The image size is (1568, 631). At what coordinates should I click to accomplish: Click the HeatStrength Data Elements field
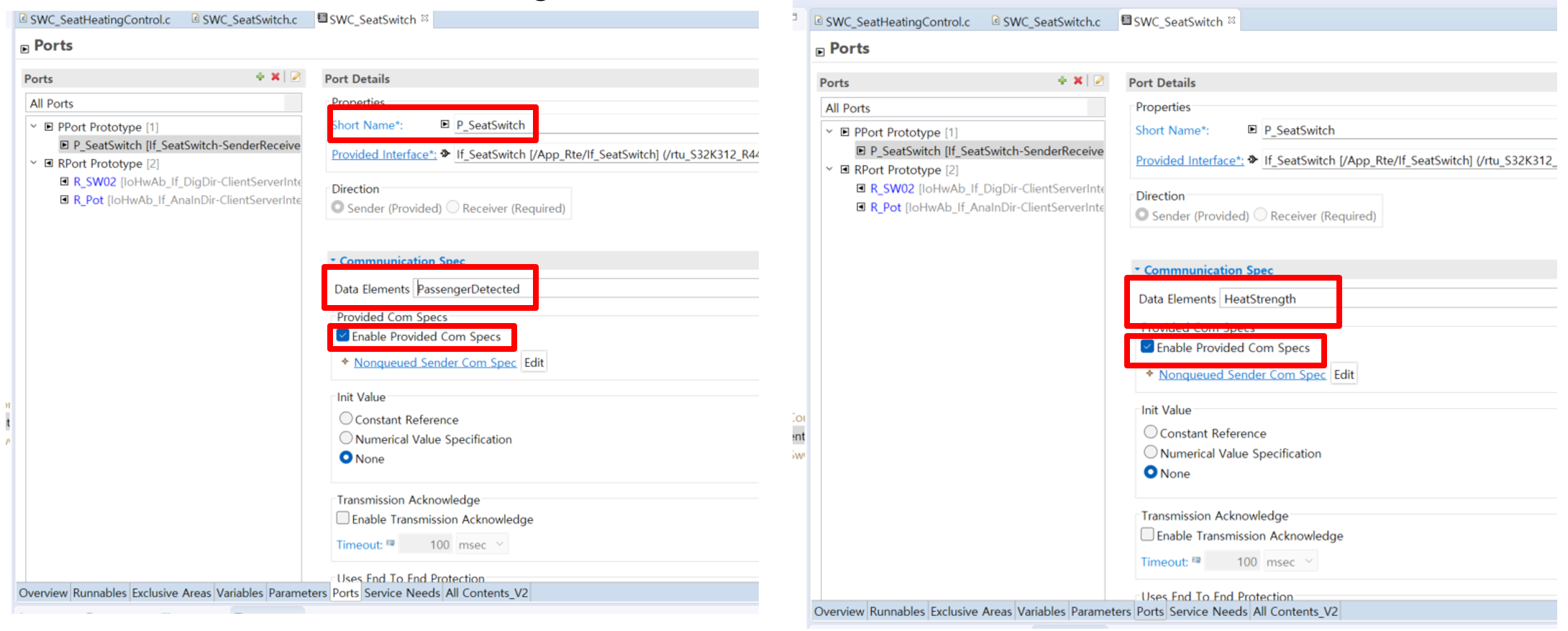coord(1277,299)
